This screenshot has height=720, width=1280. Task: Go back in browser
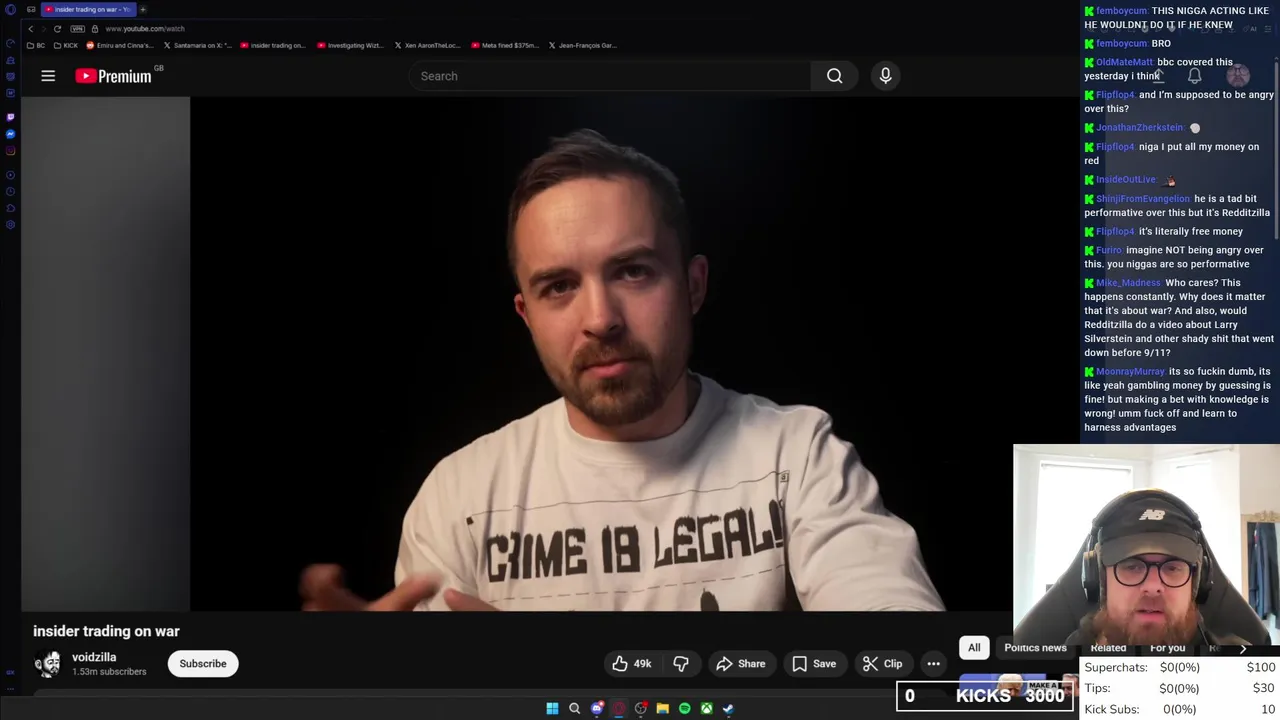click(30, 29)
